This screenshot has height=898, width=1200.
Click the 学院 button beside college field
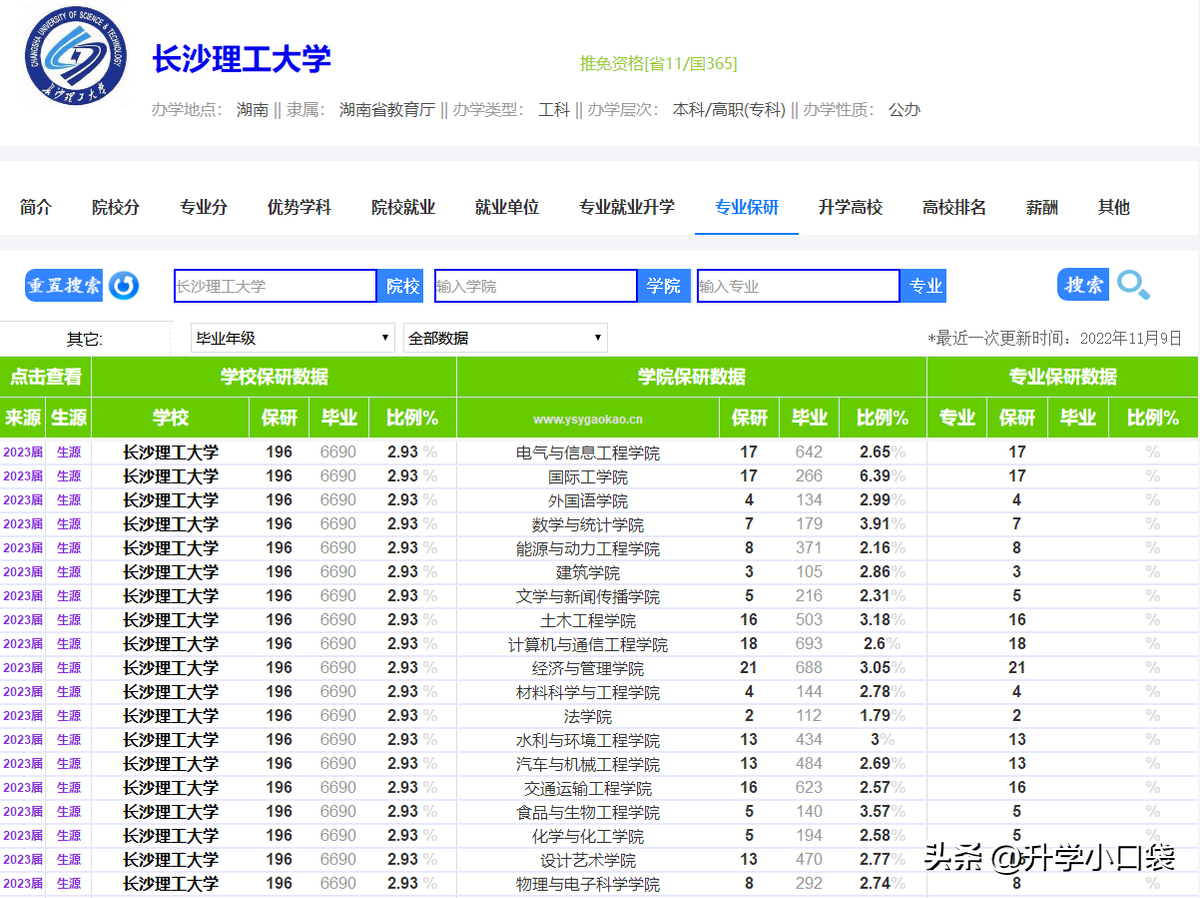(663, 286)
